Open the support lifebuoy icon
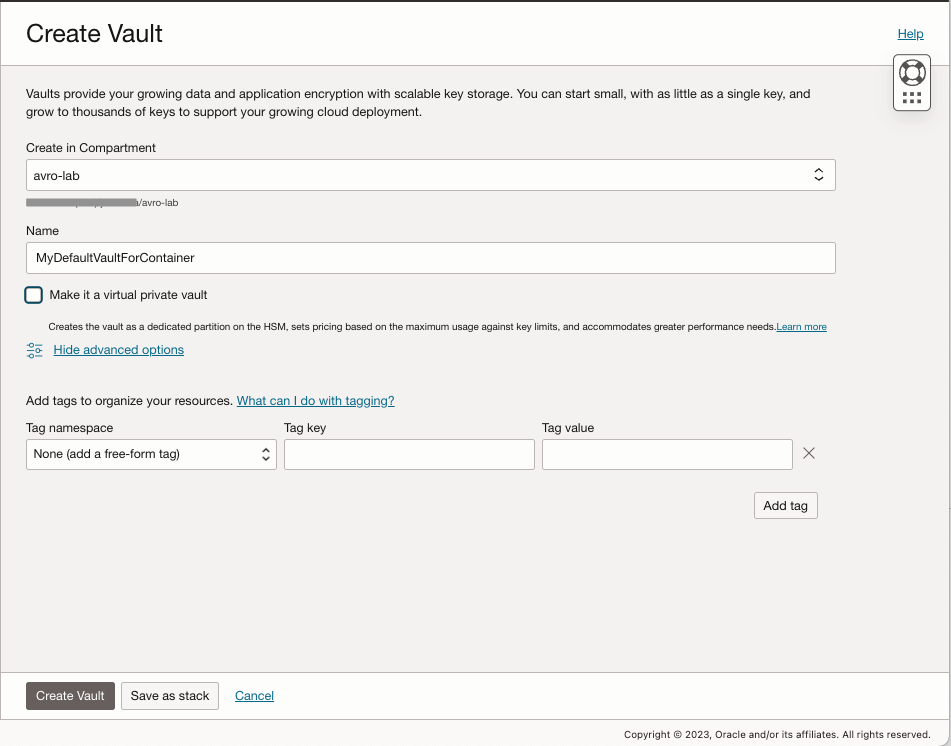Screen dimensions: 951x746 tap(911, 73)
